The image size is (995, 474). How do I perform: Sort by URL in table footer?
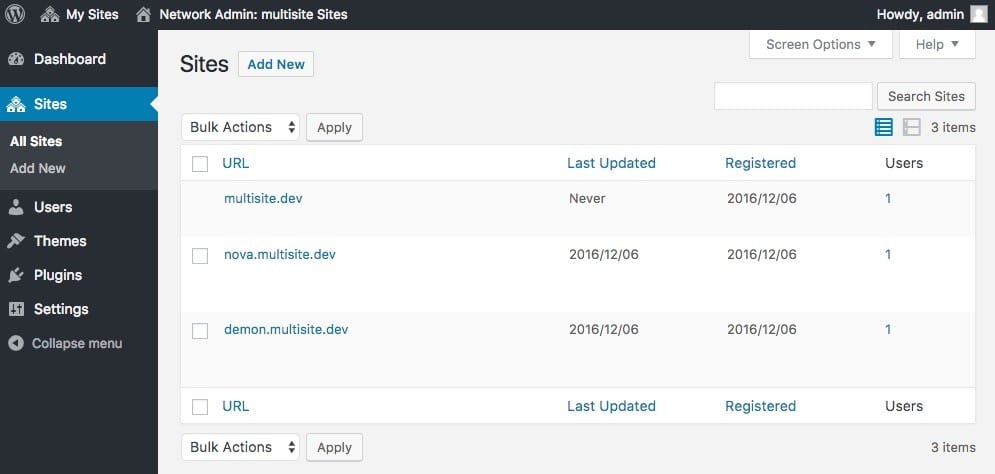(x=235, y=406)
